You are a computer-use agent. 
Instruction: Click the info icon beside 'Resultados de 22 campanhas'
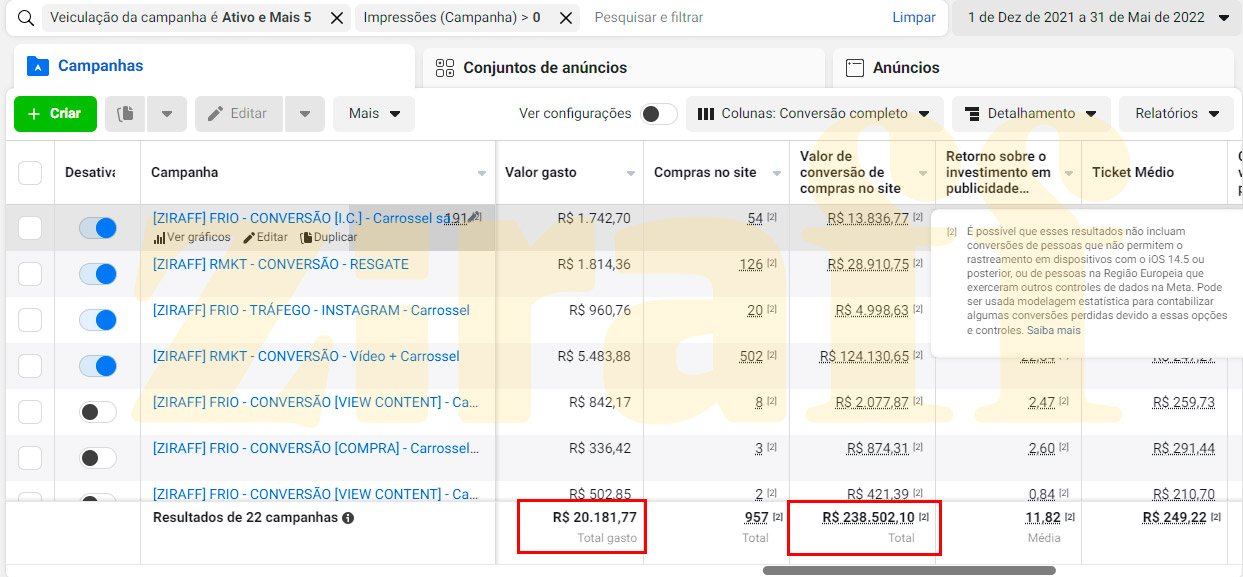pos(348,518)
